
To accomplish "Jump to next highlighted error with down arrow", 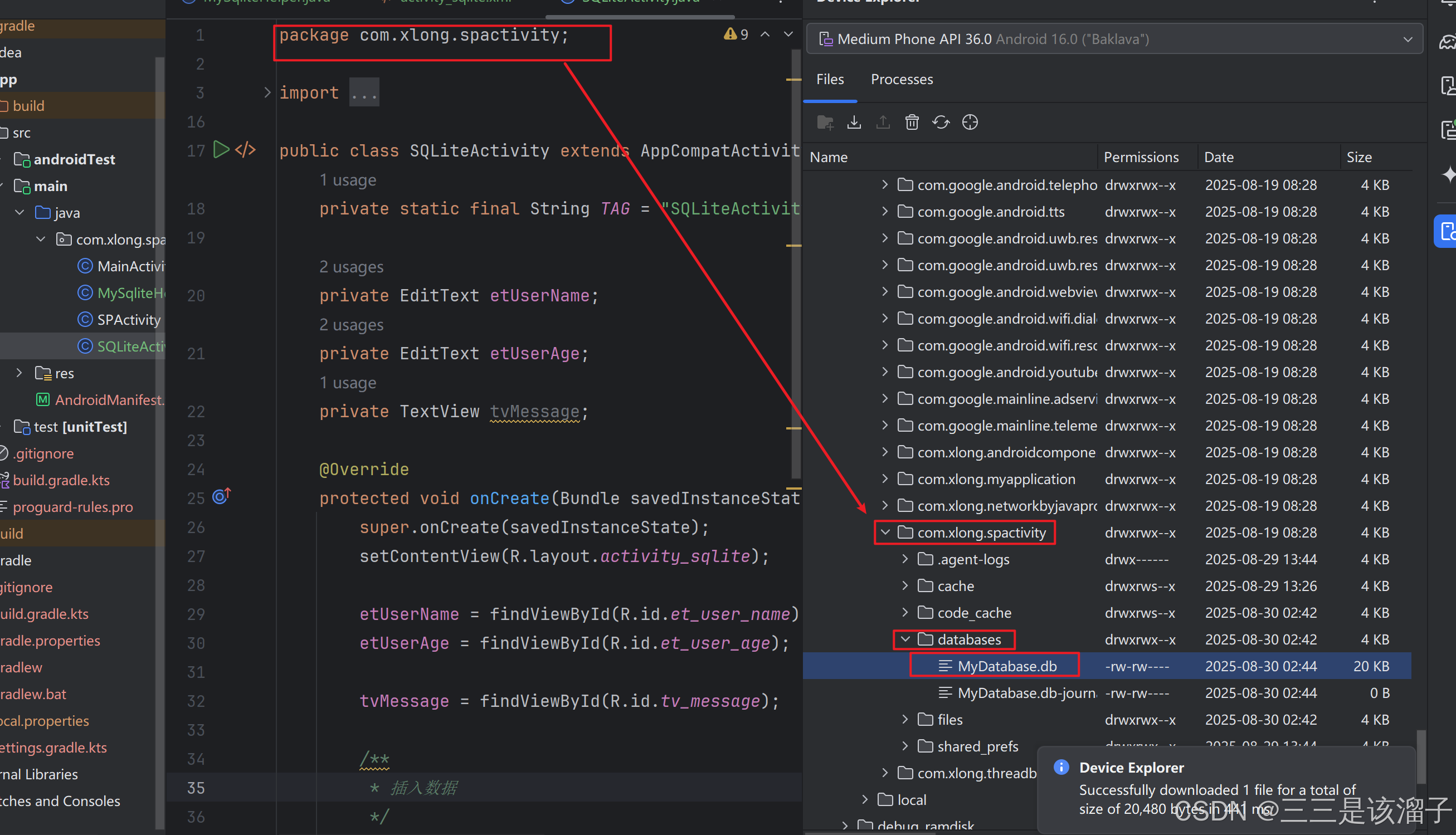I will pos(788,34).
